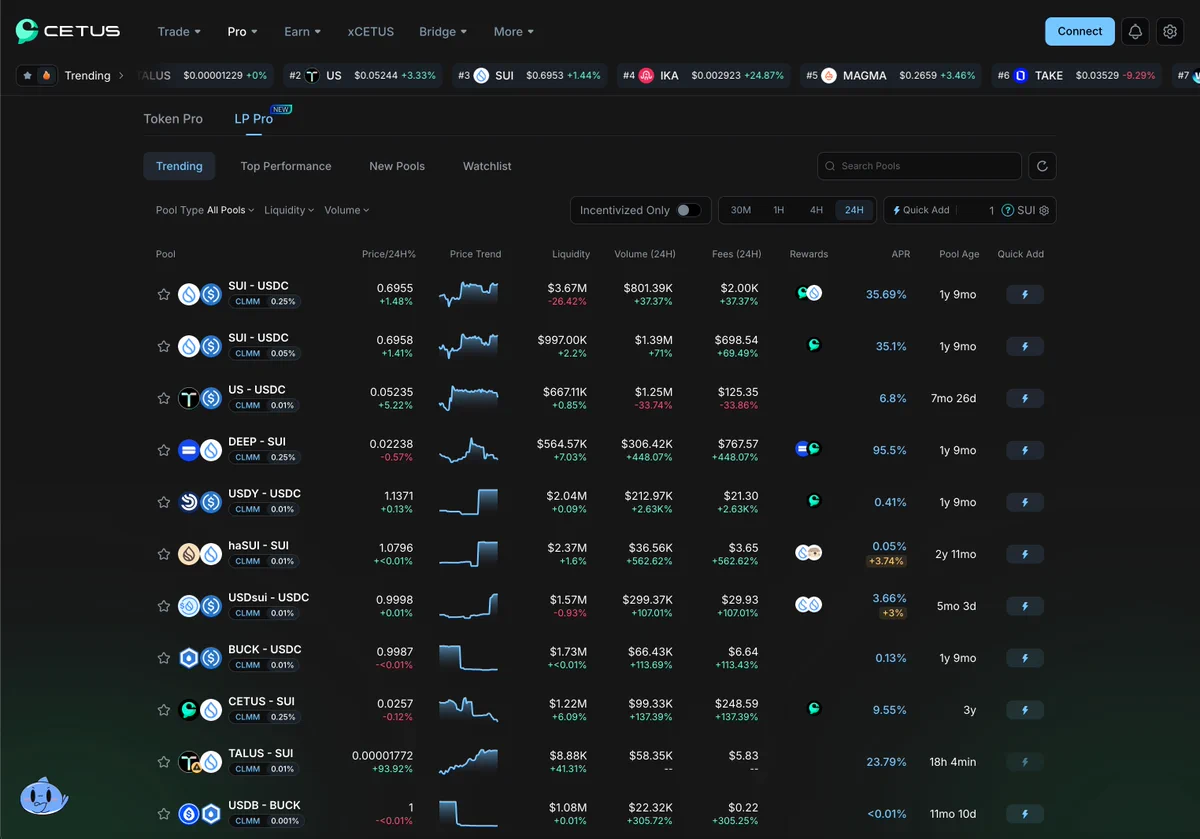Quick add lightning for BUCK - USDC
The height and width of the screenshot is (839, 1200).
coord(1024,658)
